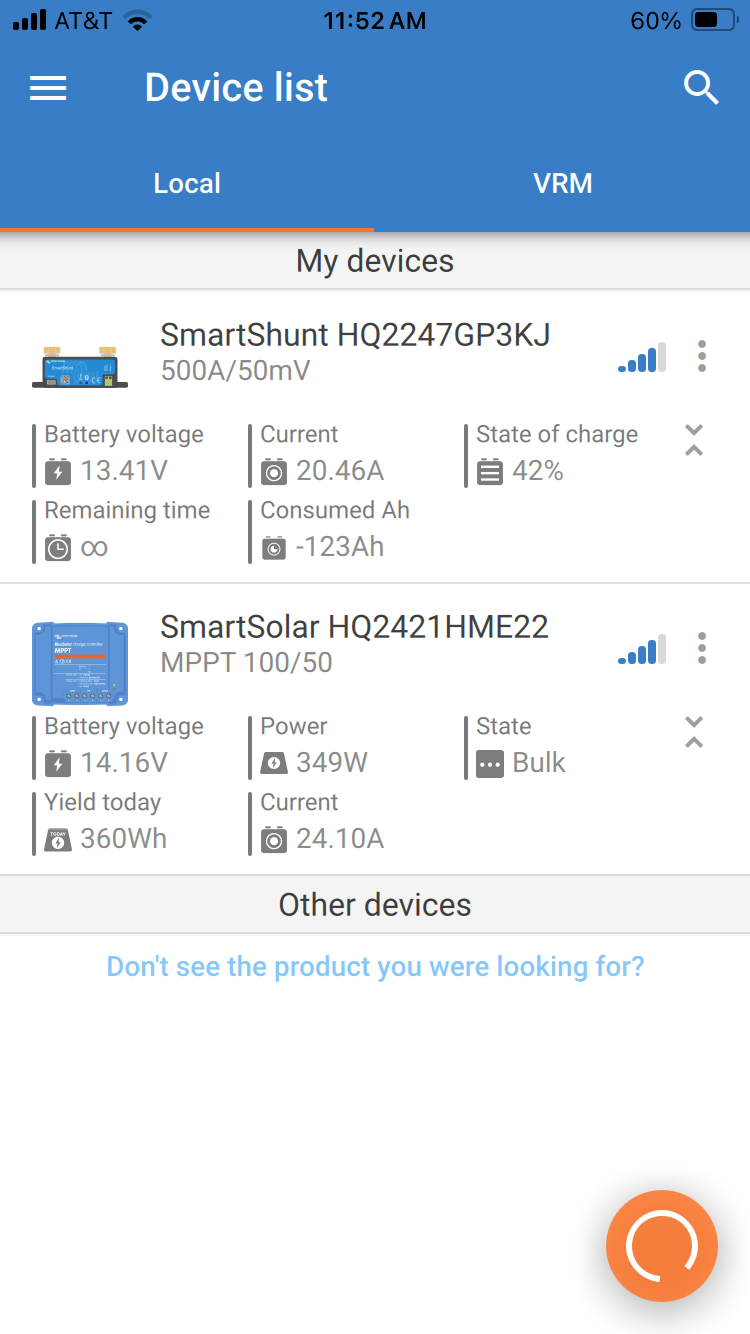The width and height of the screenshot is (750, 1334).
Task: Open SmartSolar HQ2421HME22 device
Action: [x=354, y=627]
